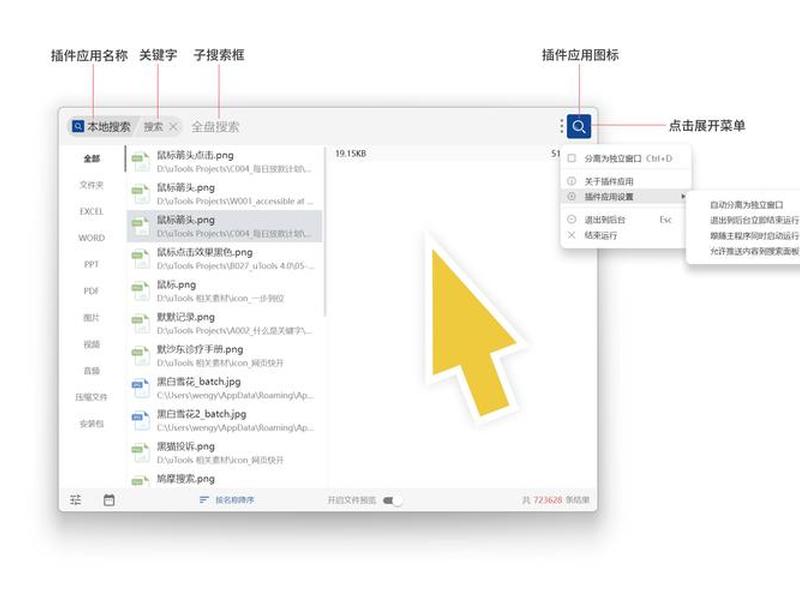This screenshot has width=800, height=600.
Task: Open the calendar date filter icon
Action: pos(109,499)
